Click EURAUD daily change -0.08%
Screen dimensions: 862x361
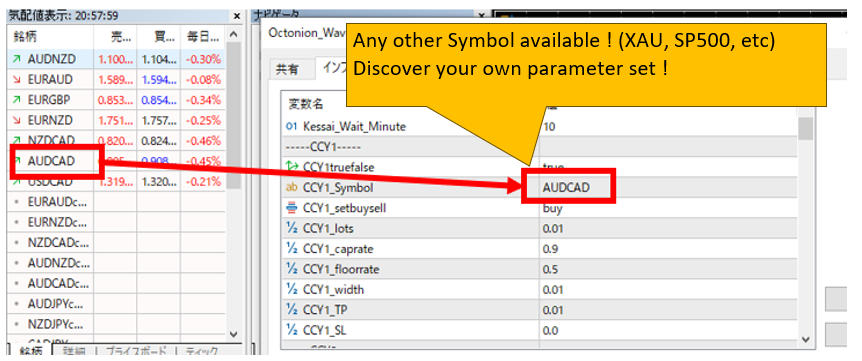[x=203, y=79]
